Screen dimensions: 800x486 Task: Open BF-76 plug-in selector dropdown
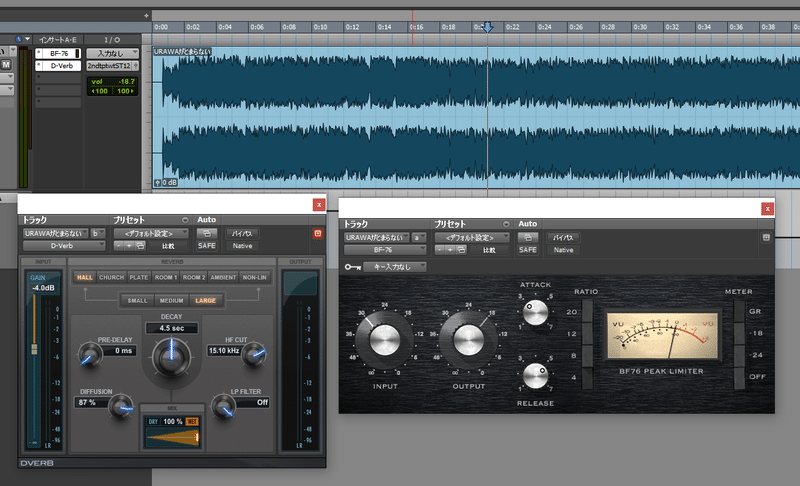385,250
